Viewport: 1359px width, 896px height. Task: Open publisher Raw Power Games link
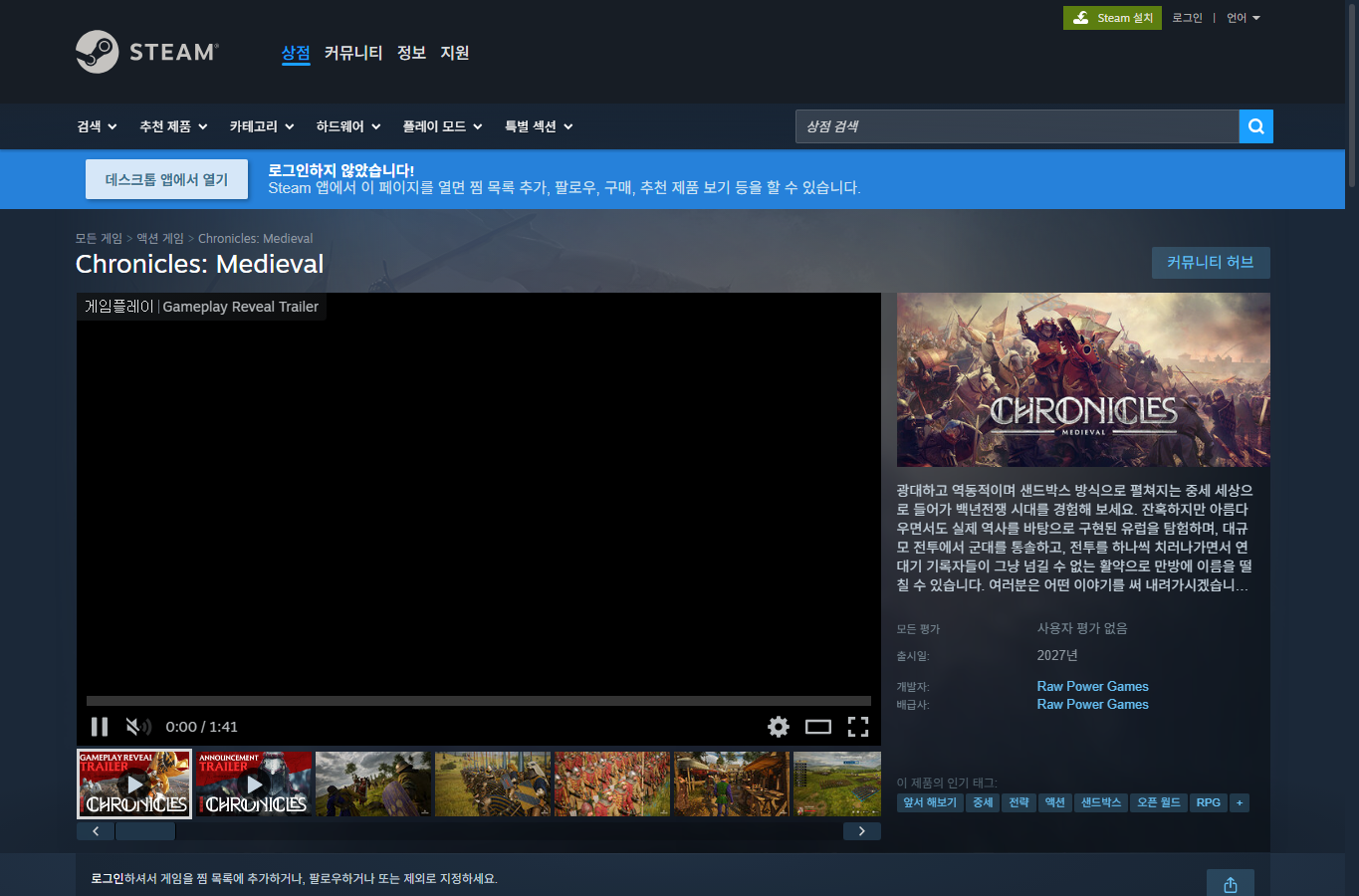click(x=1092, y=704)
